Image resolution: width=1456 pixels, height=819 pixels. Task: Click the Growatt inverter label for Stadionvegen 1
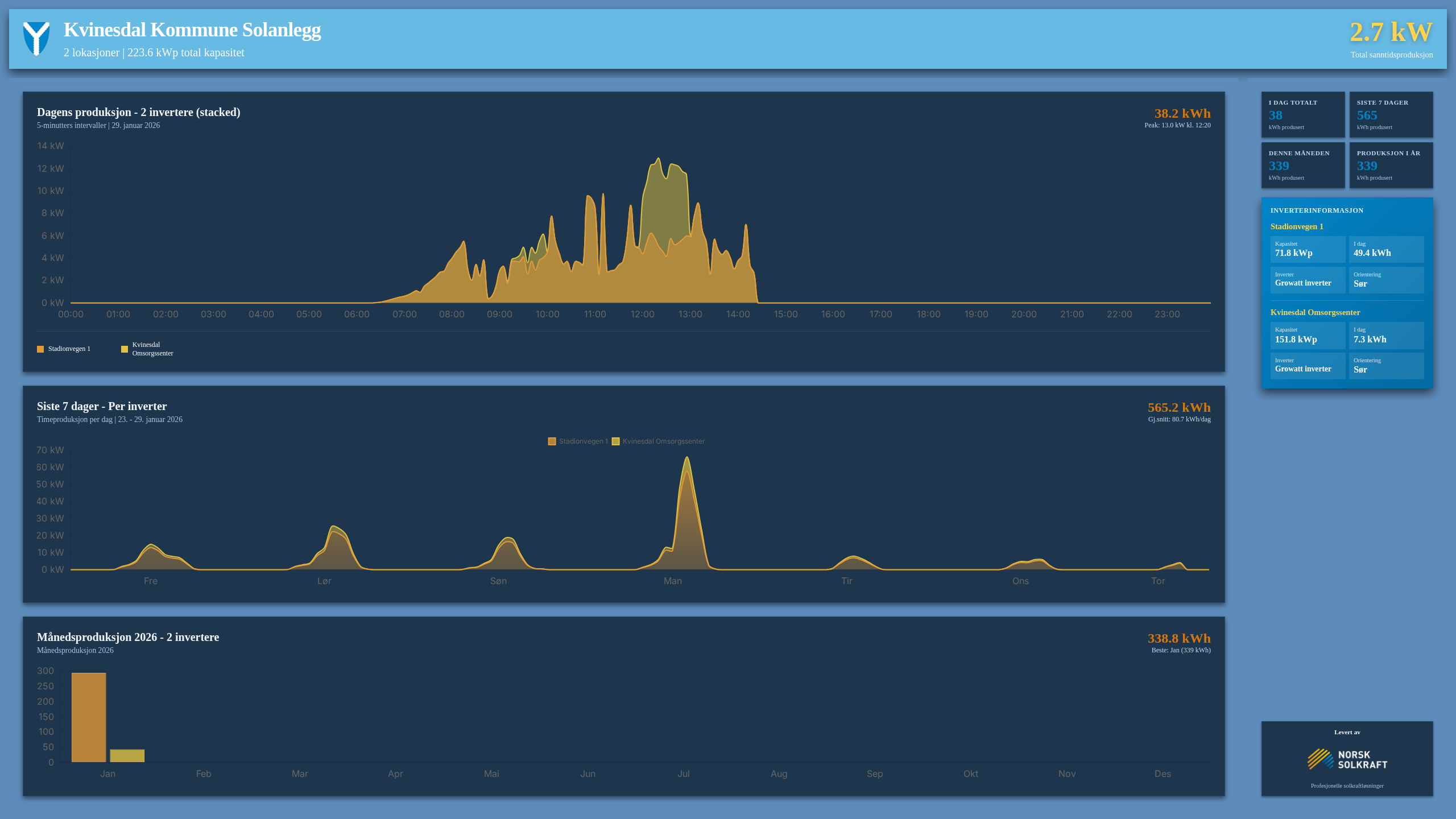click(1302, 283)
